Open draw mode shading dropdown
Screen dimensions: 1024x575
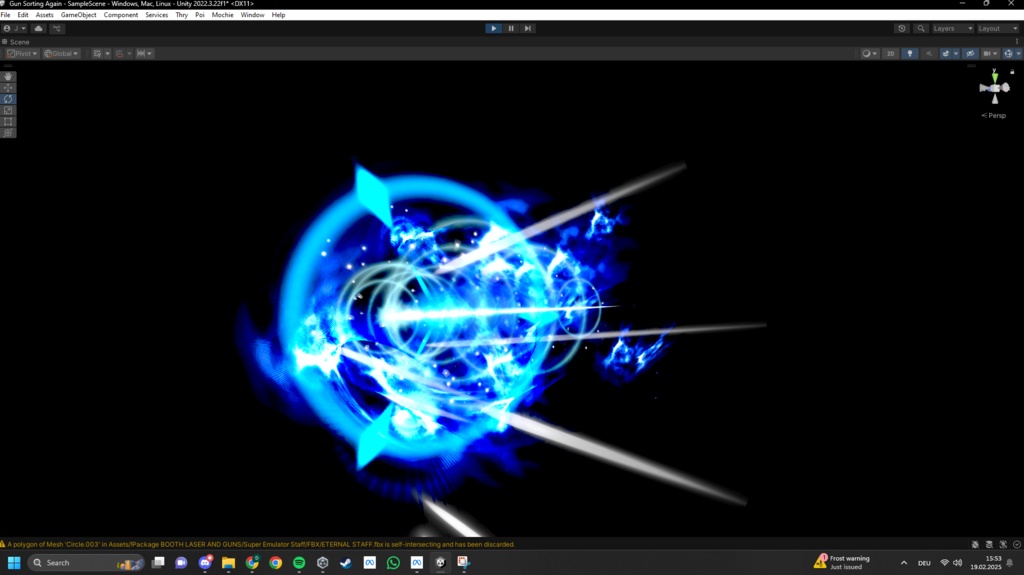(870, 54)
